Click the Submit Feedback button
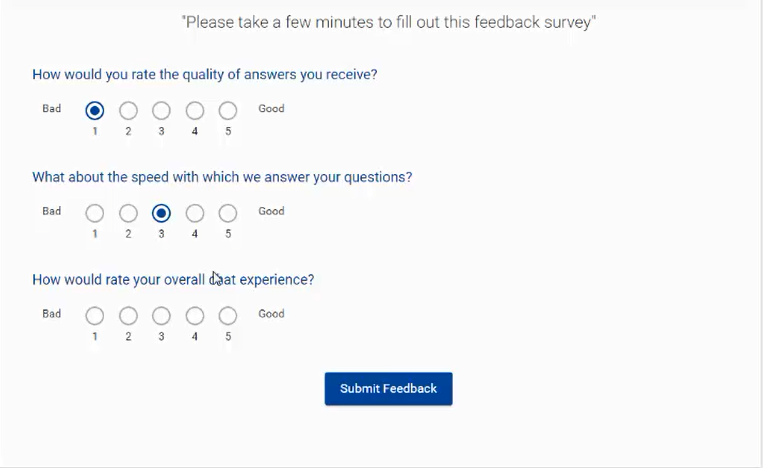 388,389
